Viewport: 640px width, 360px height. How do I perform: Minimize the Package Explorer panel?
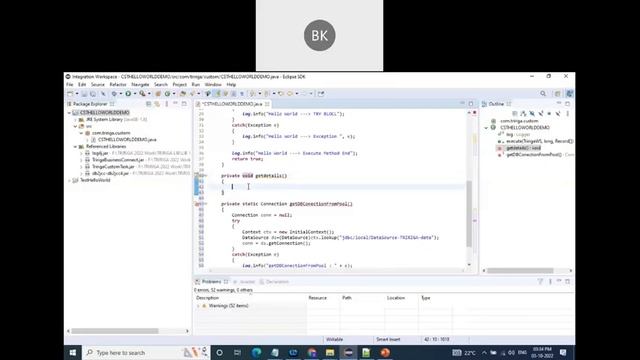[176, 104]
